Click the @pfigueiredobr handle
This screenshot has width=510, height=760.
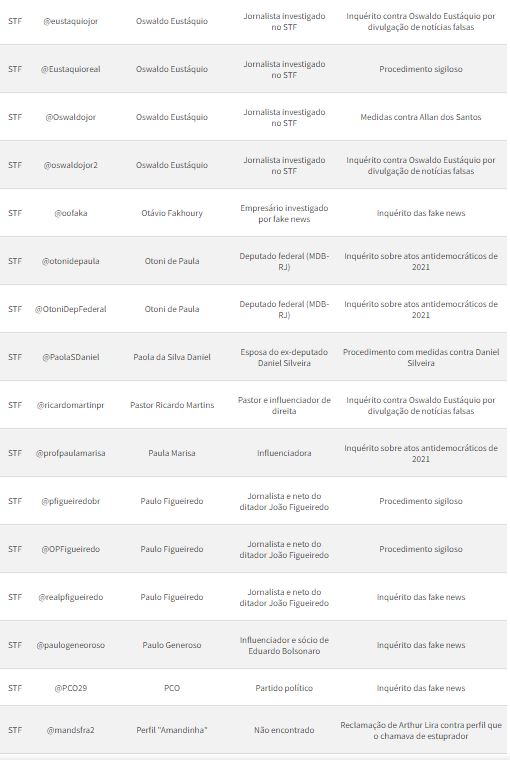[71, 501]
